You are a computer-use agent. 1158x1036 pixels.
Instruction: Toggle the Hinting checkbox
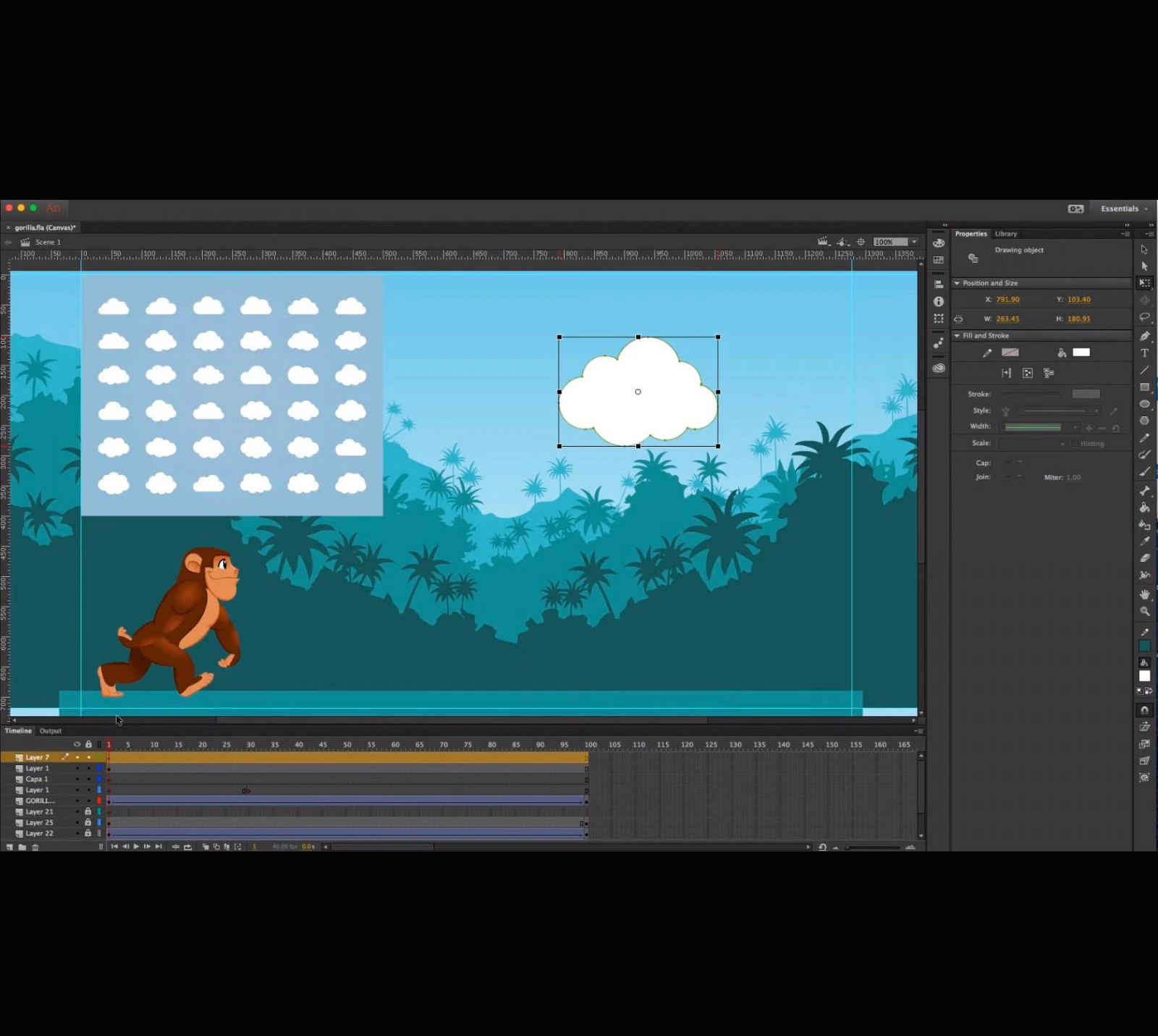tap(1075, 444)
